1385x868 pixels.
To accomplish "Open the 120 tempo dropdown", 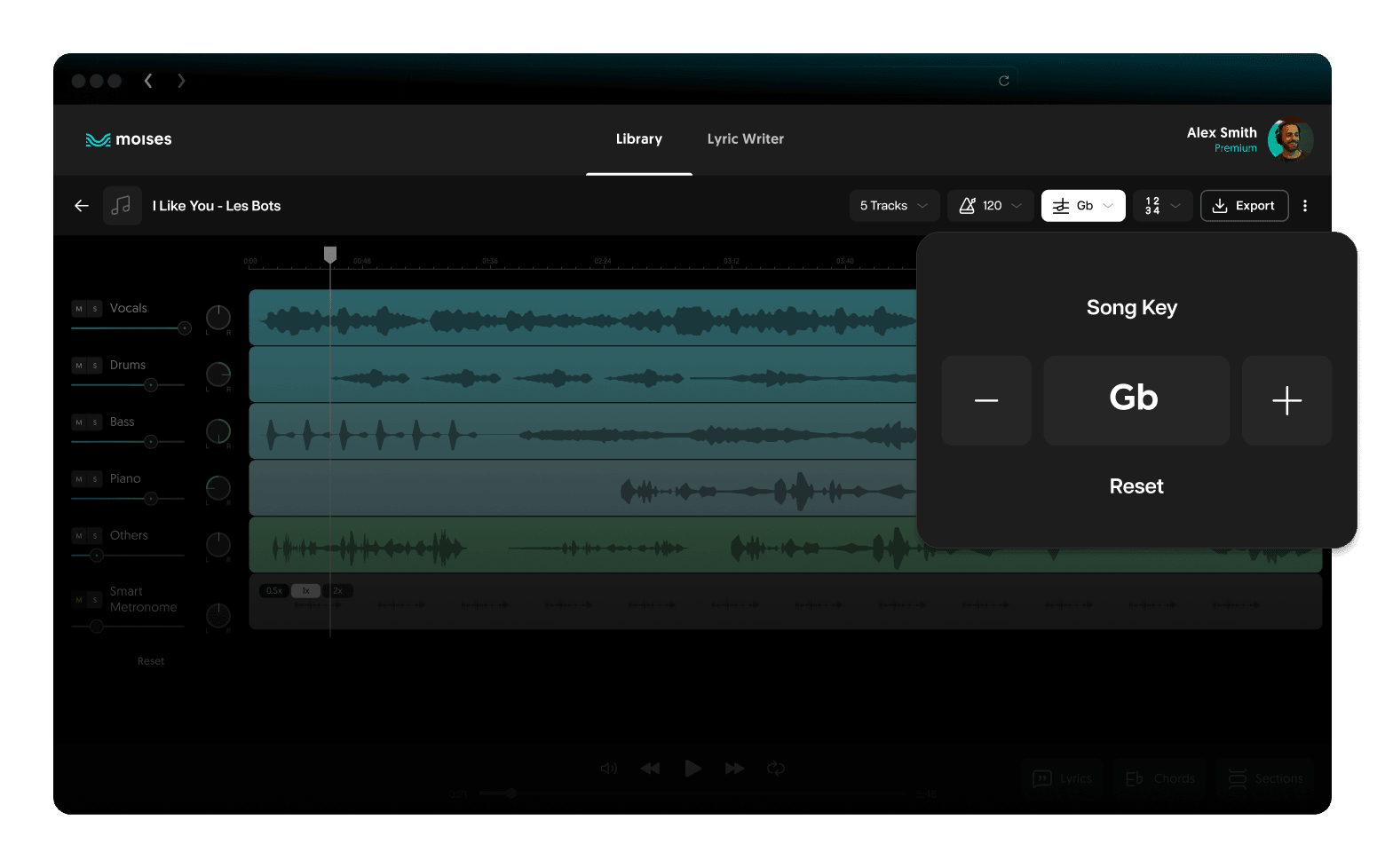I will point(990,206).
